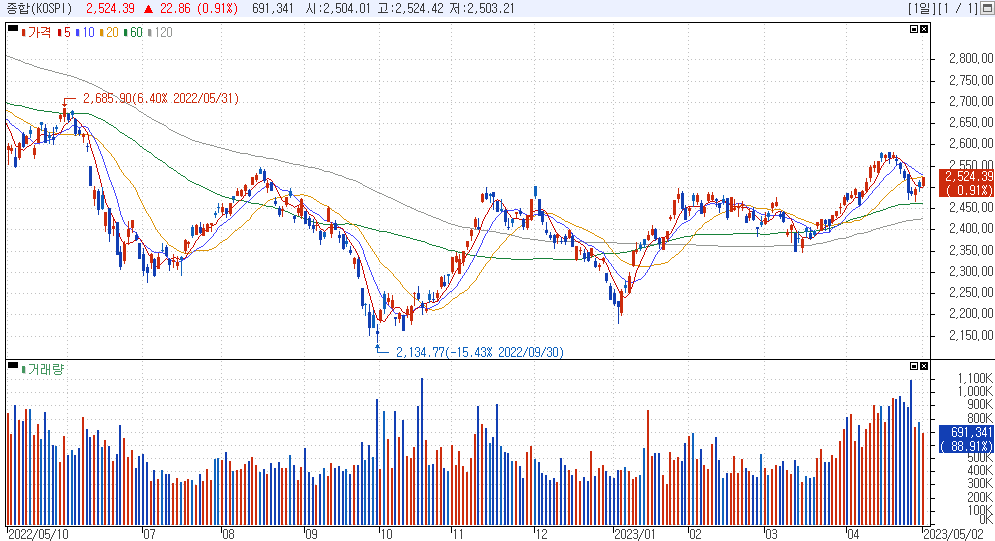
Task: Click the high price 고:2,524.42
Action: 411,8
